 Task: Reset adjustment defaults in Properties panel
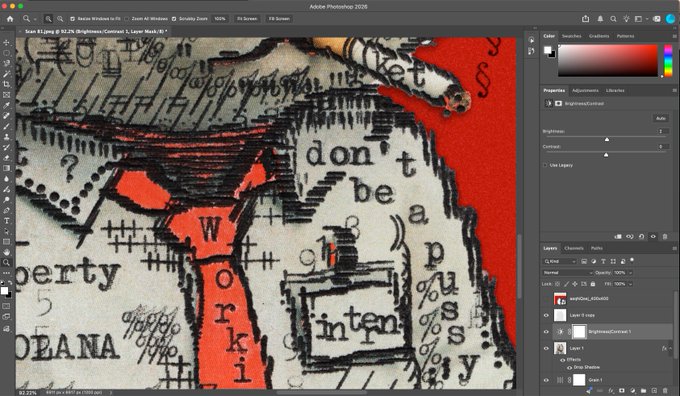point(641,236)
